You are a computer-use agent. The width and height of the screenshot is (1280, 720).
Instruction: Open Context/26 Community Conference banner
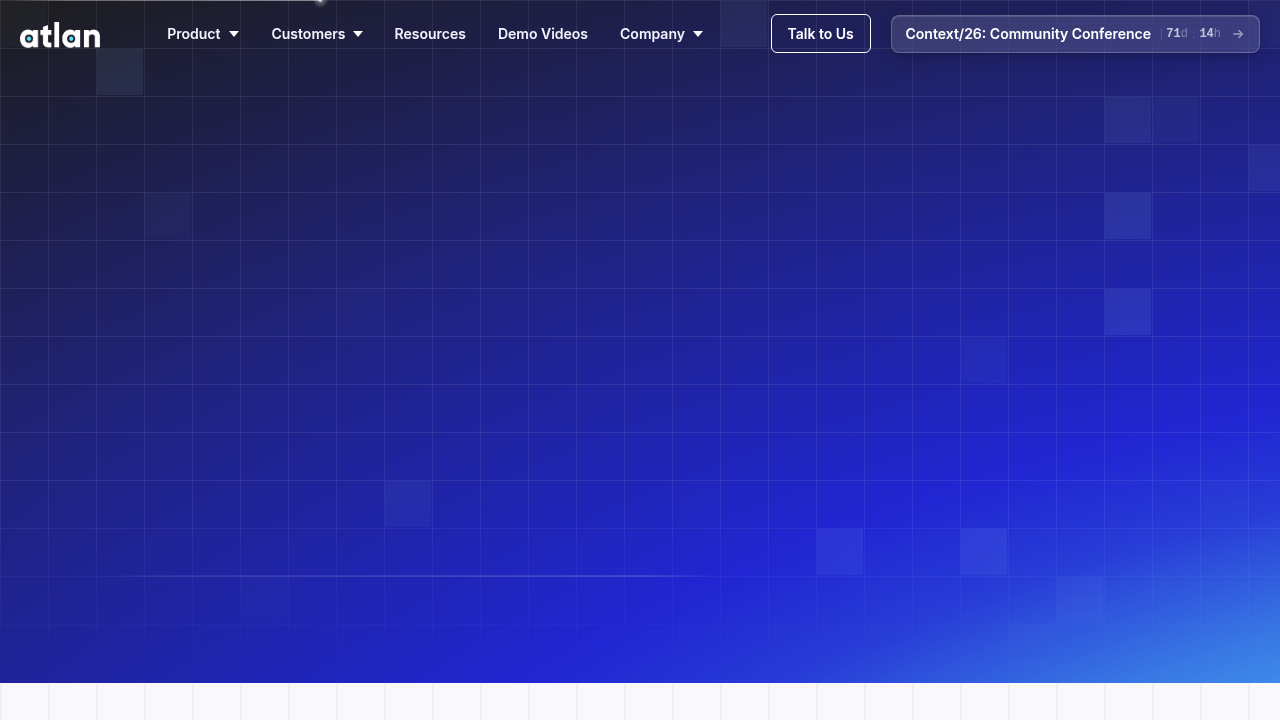click(x=1075, y=34)
